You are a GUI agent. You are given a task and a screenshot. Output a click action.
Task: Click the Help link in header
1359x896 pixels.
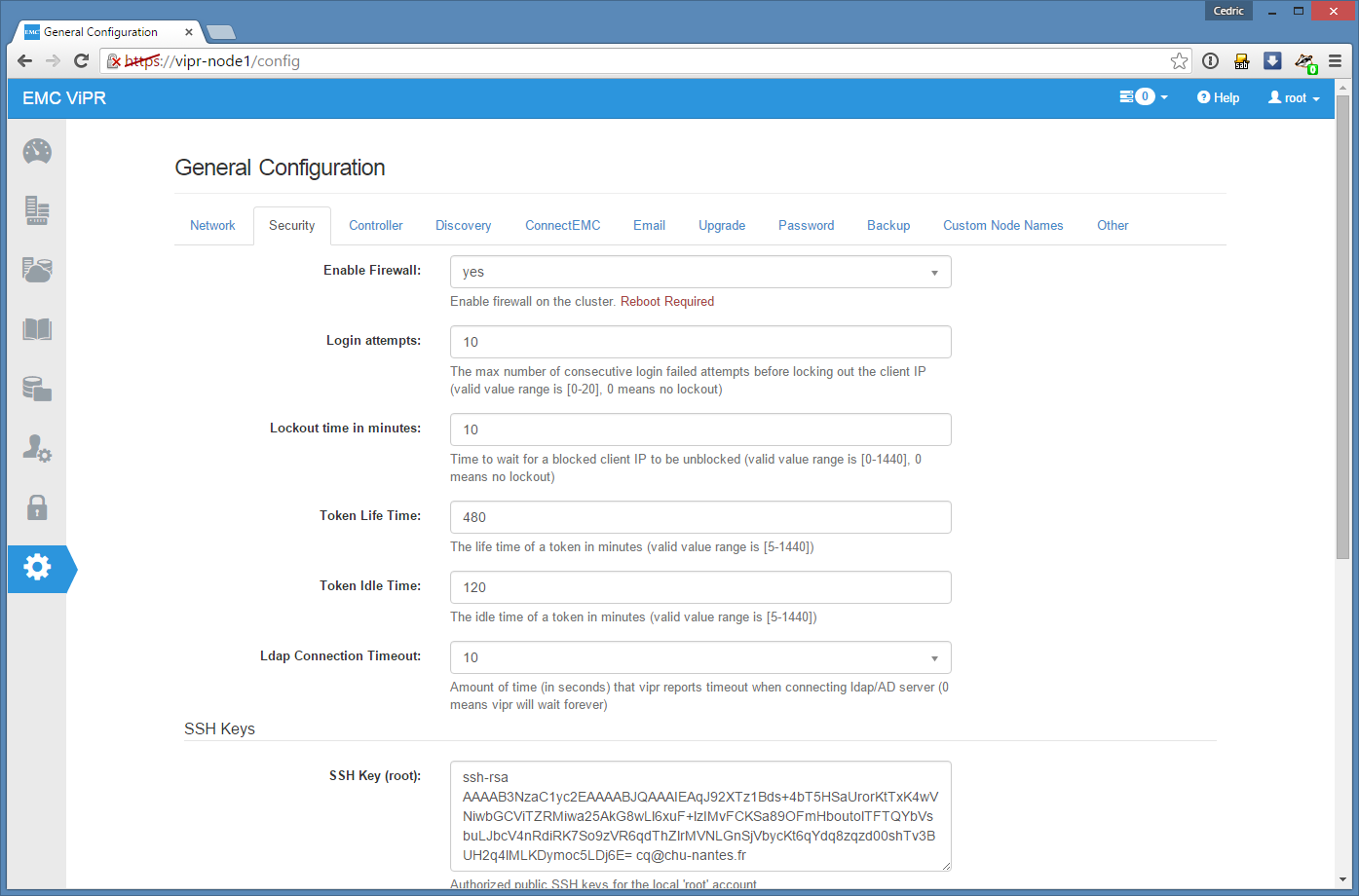1218,97
